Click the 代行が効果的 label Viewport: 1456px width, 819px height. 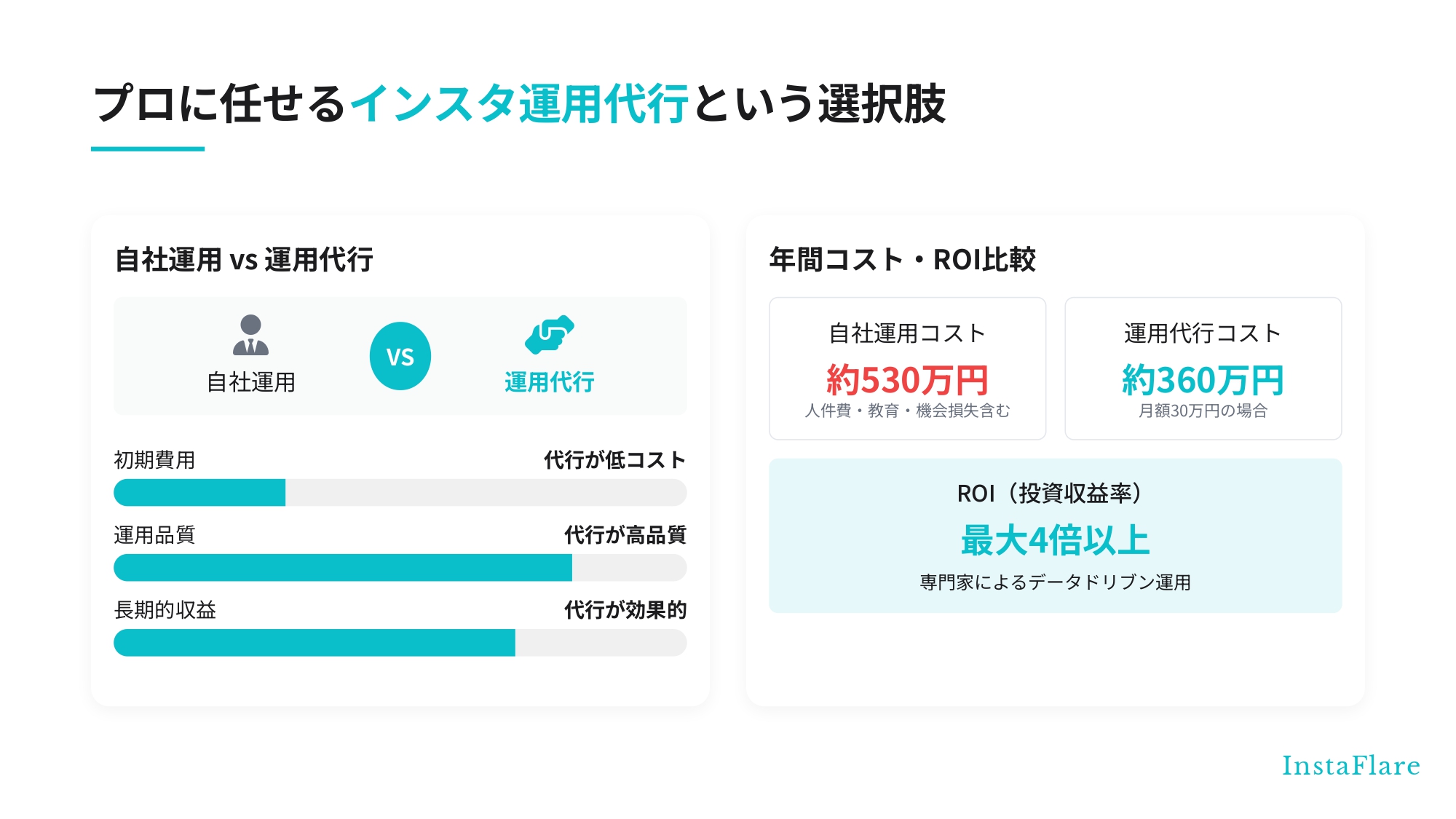pos(625,610)
